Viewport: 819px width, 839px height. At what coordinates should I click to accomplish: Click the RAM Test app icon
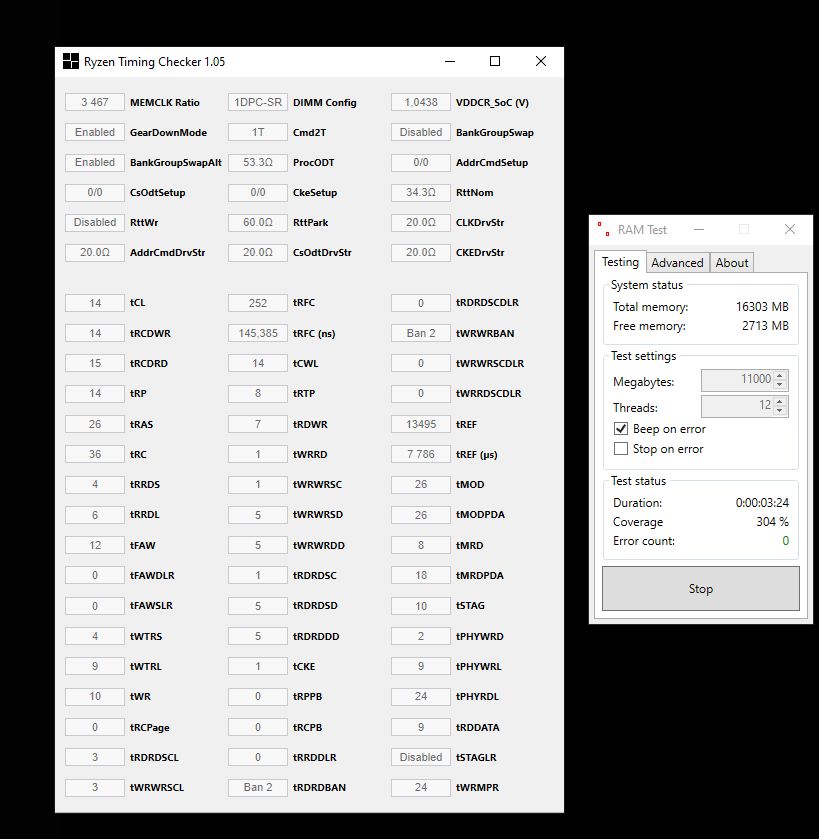(x=604, y=230)
